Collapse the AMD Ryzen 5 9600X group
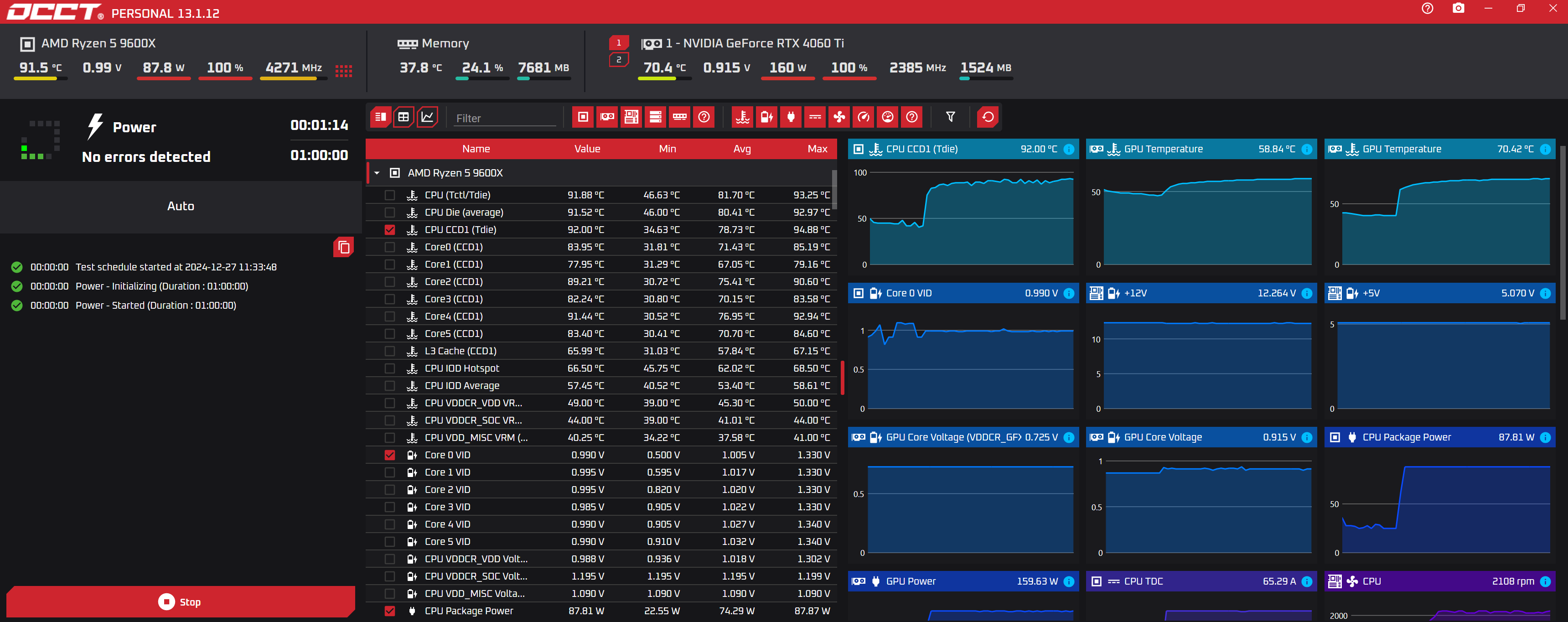Image resolution: width=1568 pixels, height=622 pixels. (x=377, y=173)
